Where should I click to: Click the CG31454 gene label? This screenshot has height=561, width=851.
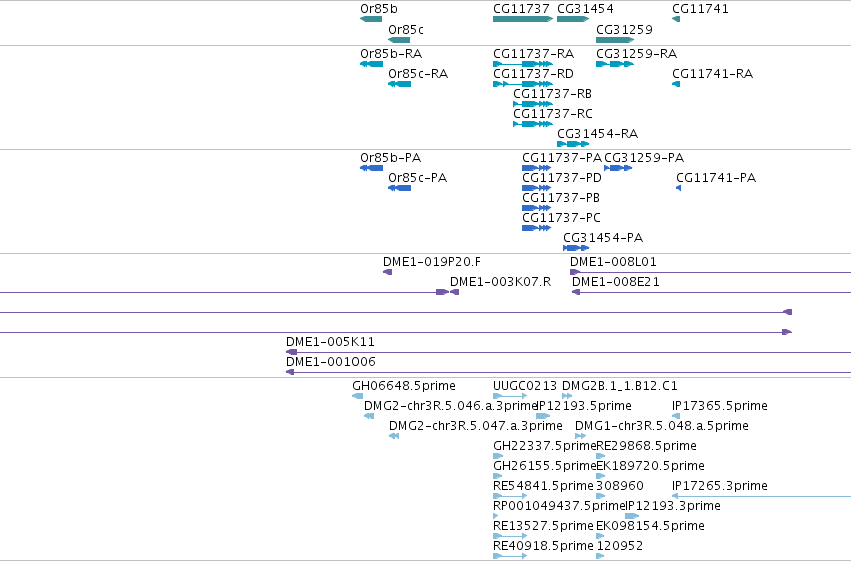click(585, 9)
